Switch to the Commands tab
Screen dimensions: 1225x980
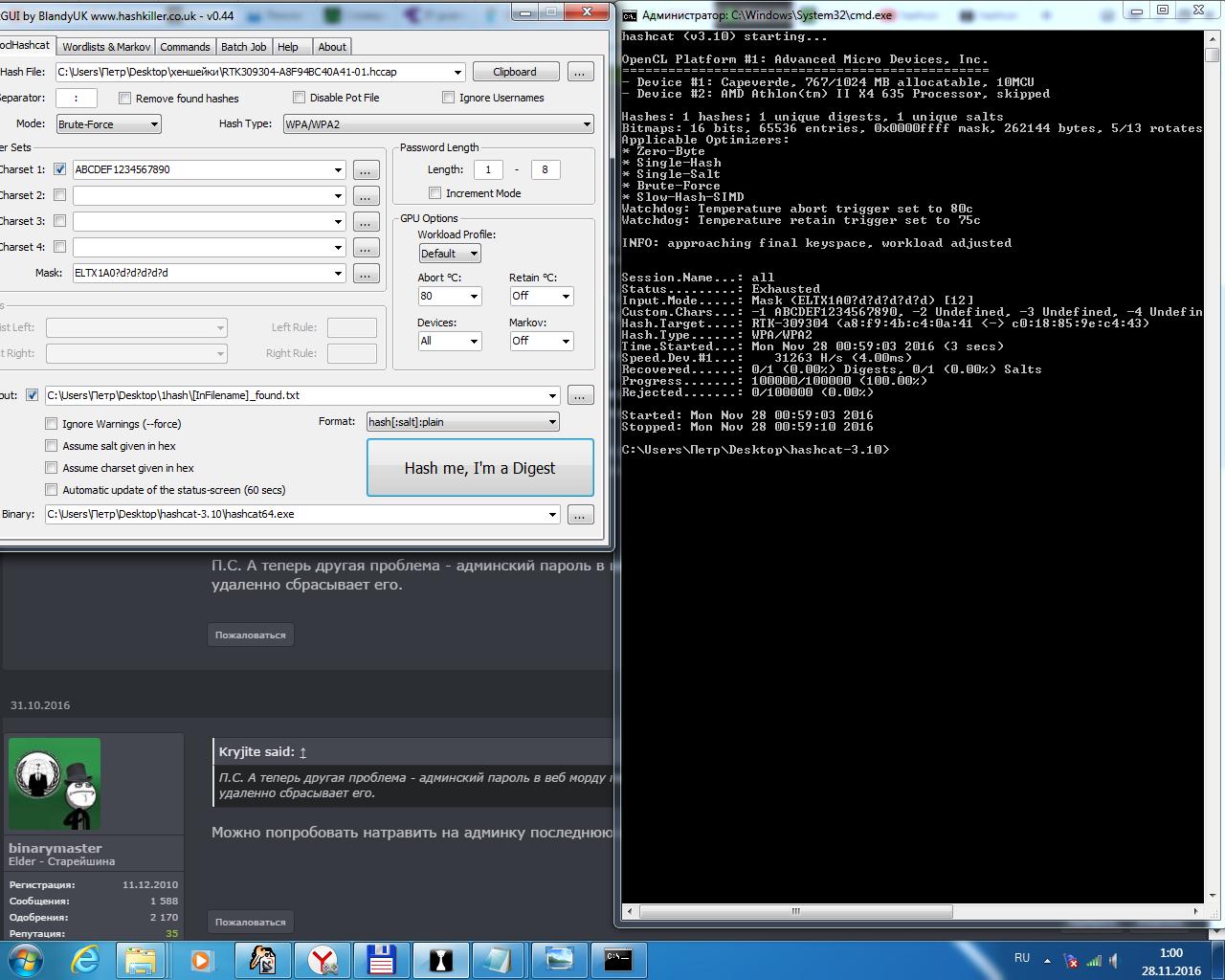coord(185,47)
